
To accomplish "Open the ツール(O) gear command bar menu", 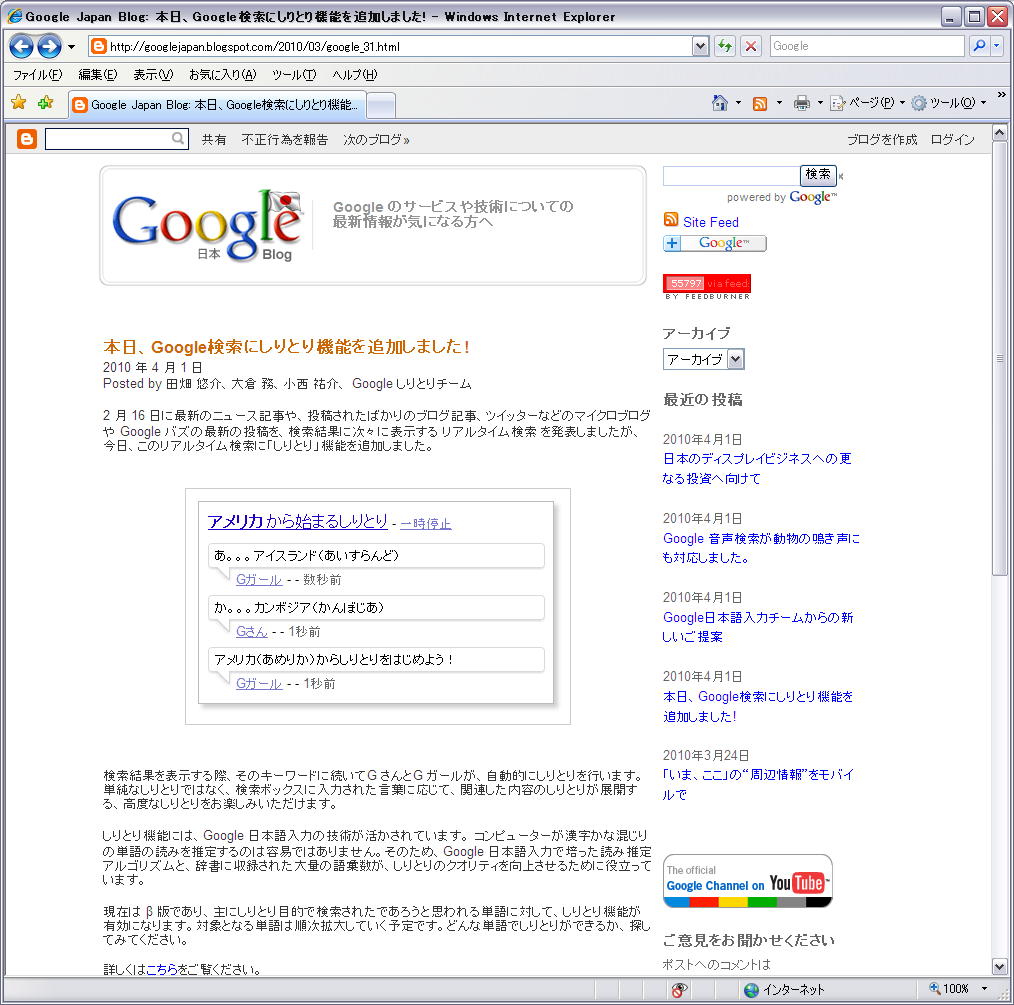I will (949, 103).
